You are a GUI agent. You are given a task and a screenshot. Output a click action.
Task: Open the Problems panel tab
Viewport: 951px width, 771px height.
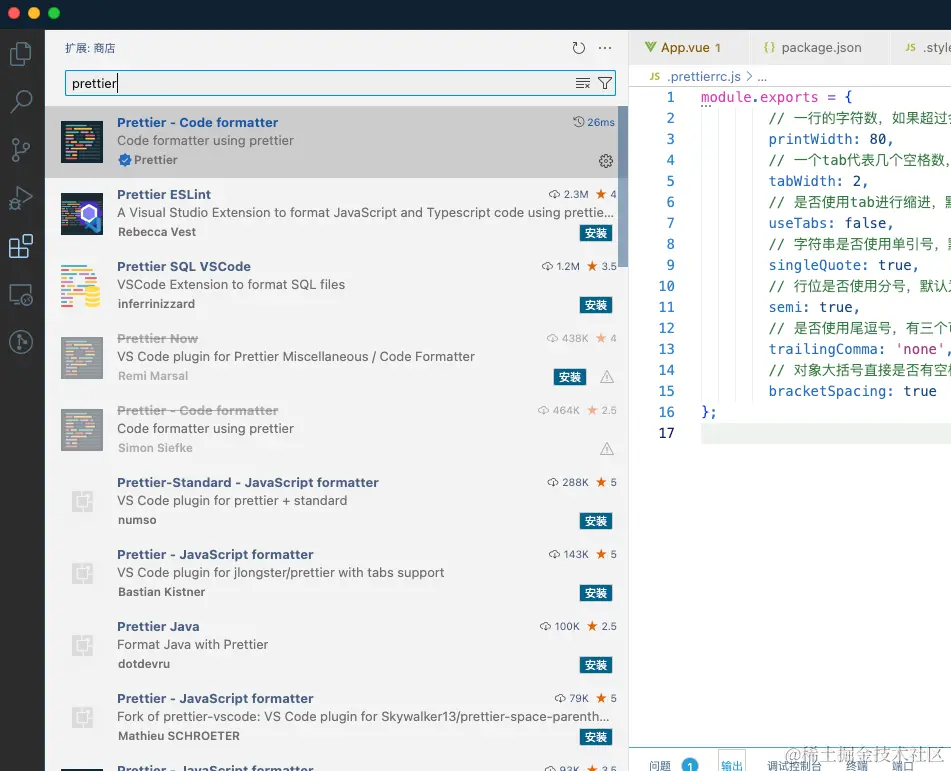coord(660,766)
